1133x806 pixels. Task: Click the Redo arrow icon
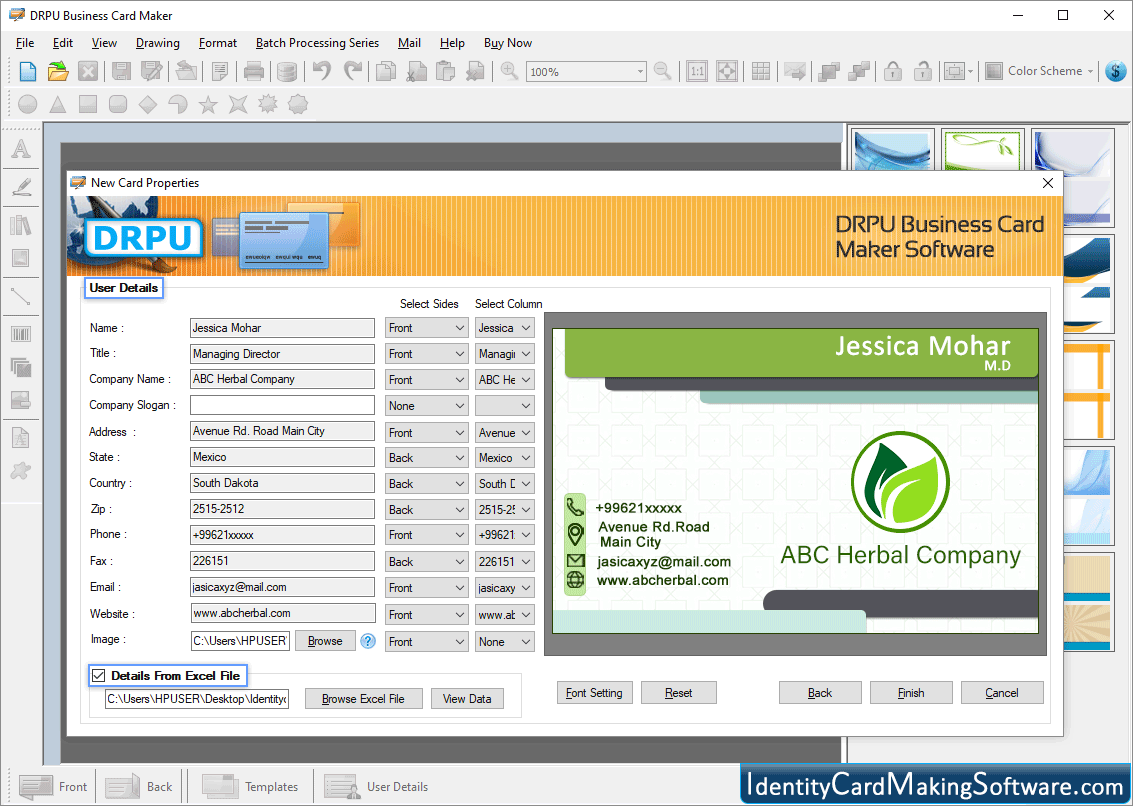[353, 71]
